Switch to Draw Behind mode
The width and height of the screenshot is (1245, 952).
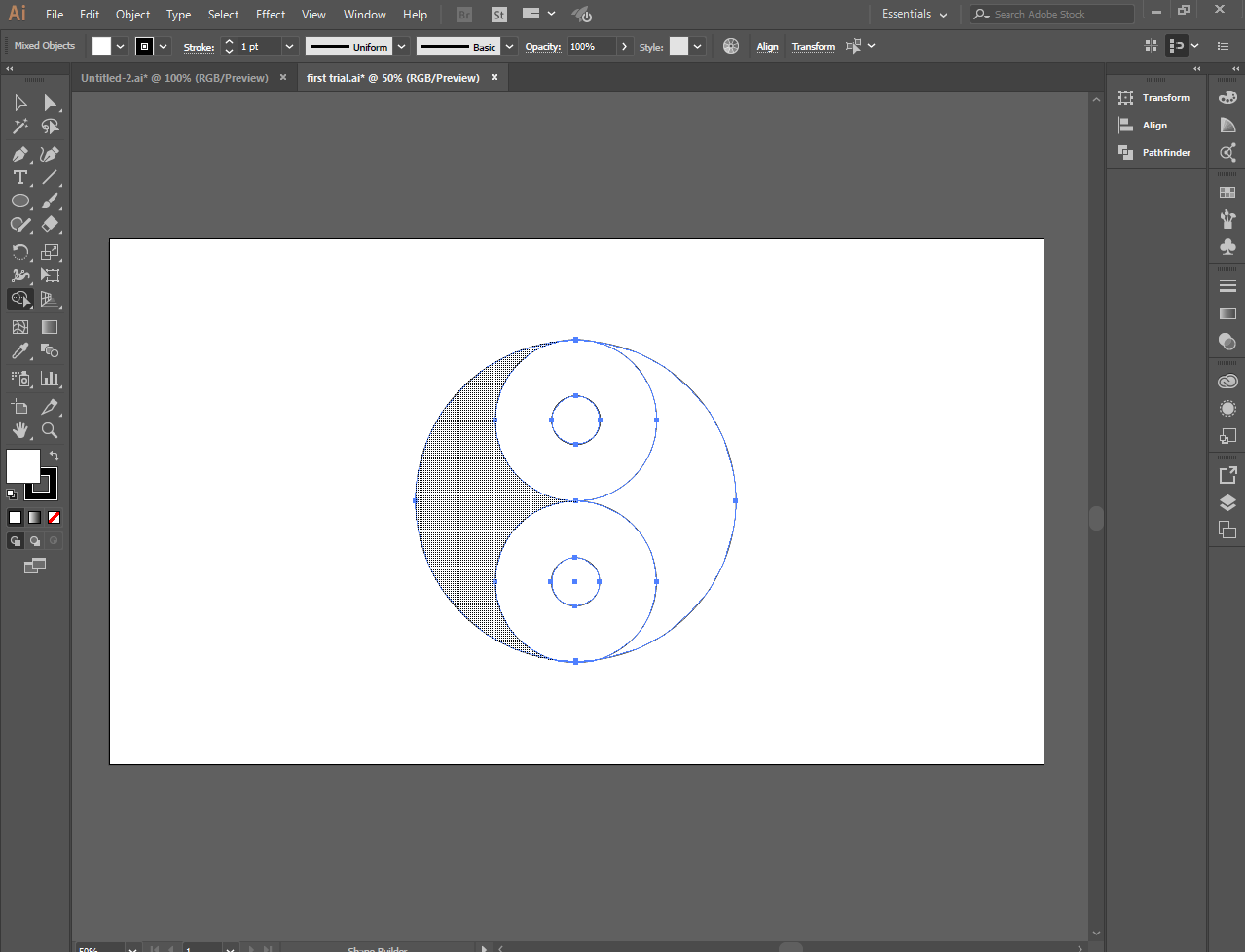[x=35, y=541]
